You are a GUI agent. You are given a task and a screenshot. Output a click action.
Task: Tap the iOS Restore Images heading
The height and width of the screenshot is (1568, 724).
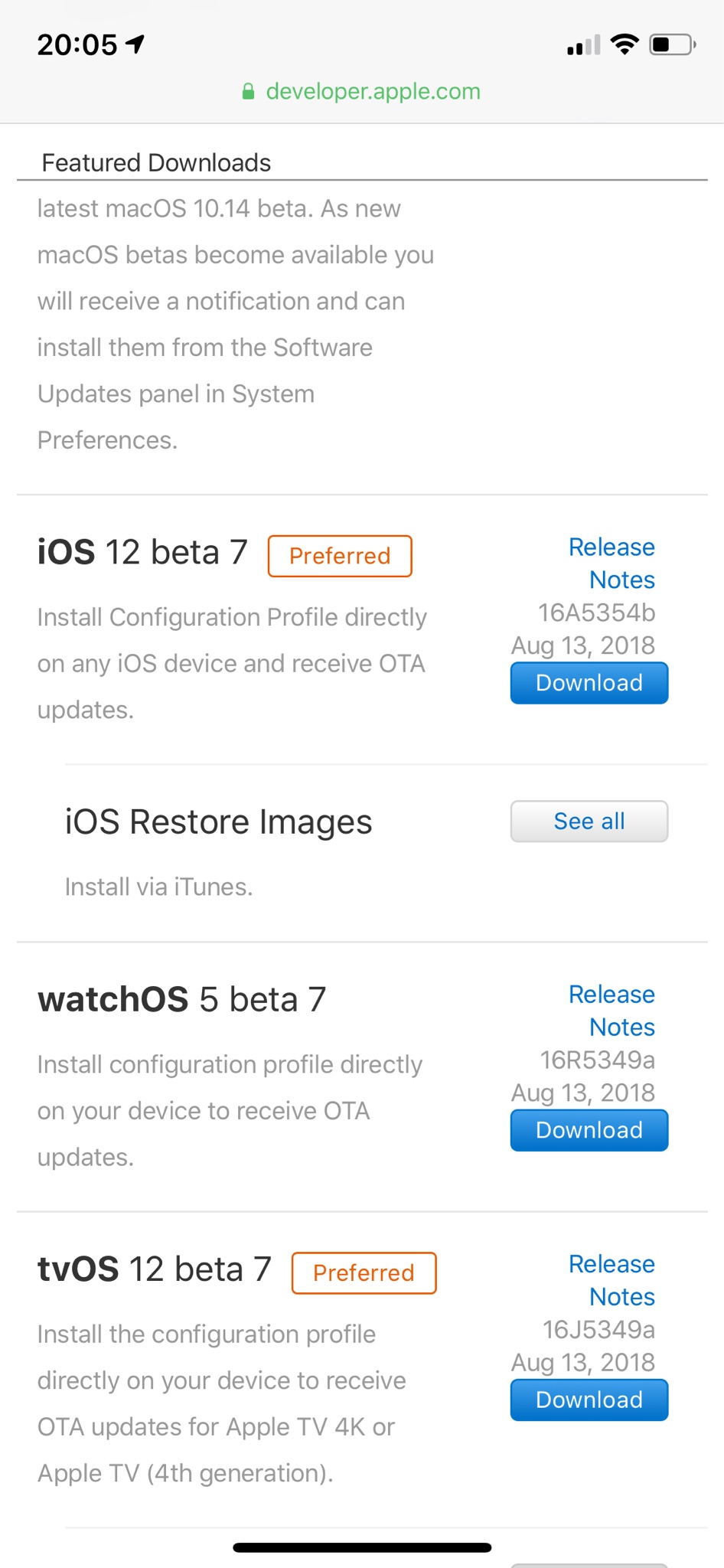point(218,822)
